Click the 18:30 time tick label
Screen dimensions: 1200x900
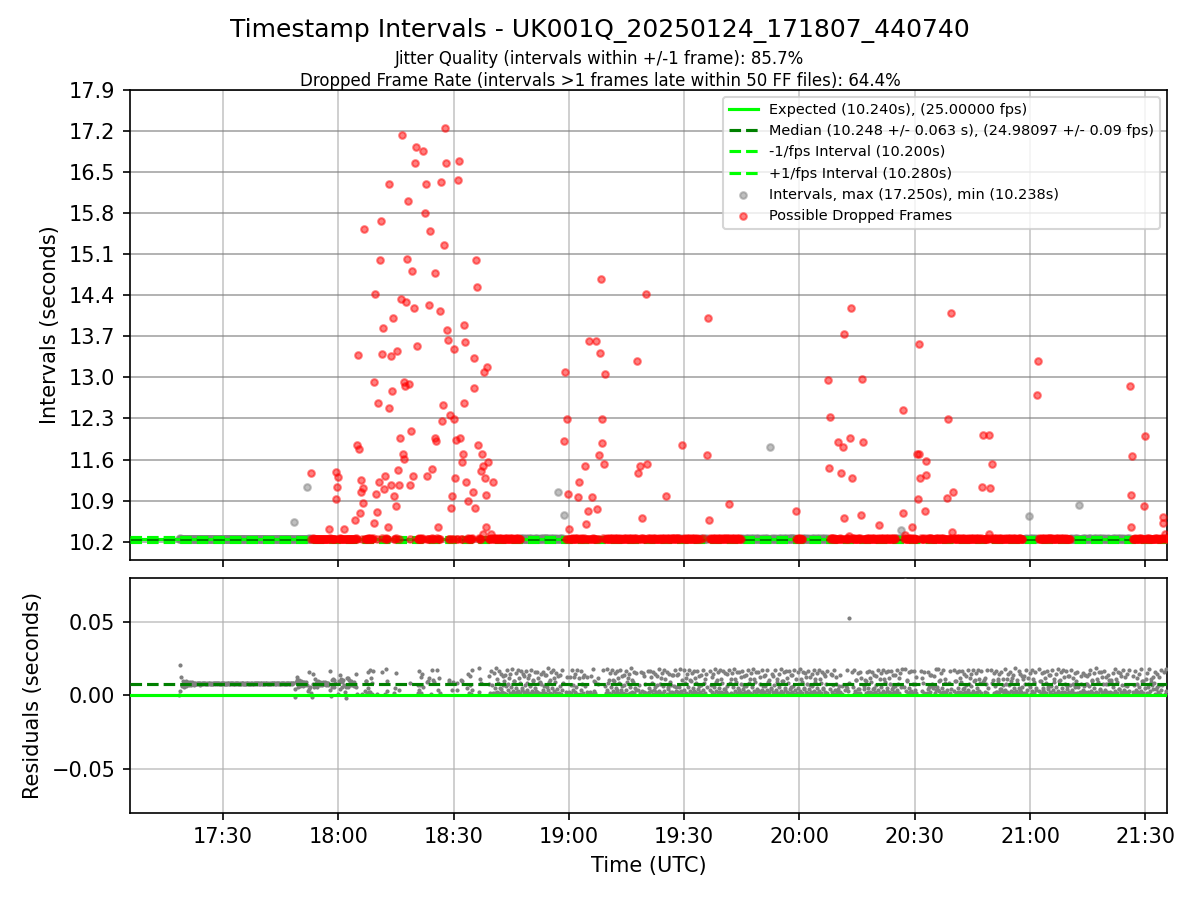click(453, 835)
